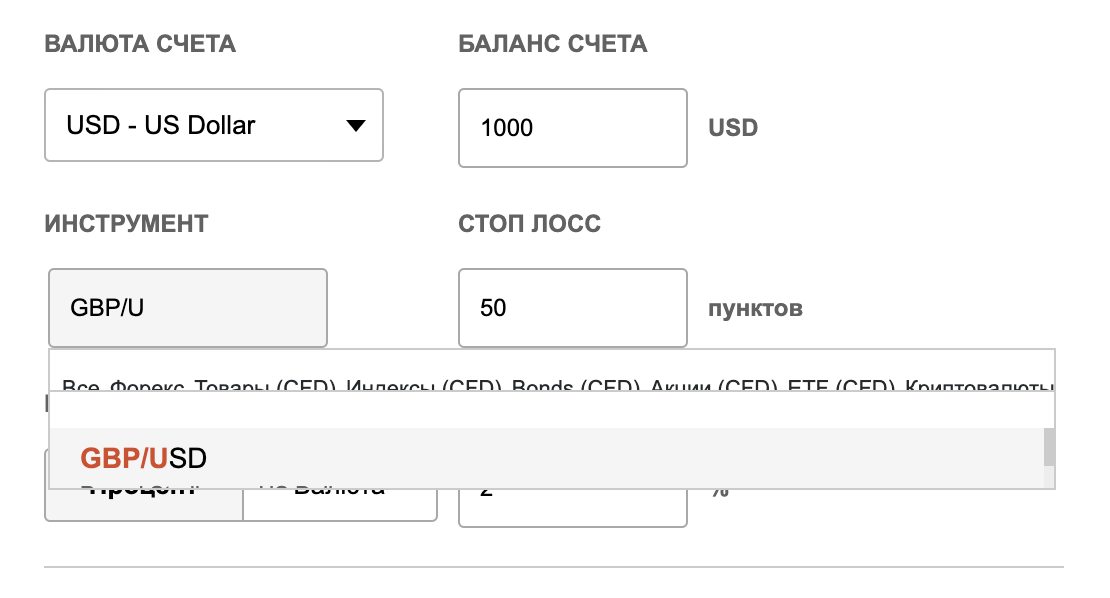This screenshot has height=598, width=1110.
Task: Click the БАЛАНС СЧЕТА label
Action: [552, 44]
